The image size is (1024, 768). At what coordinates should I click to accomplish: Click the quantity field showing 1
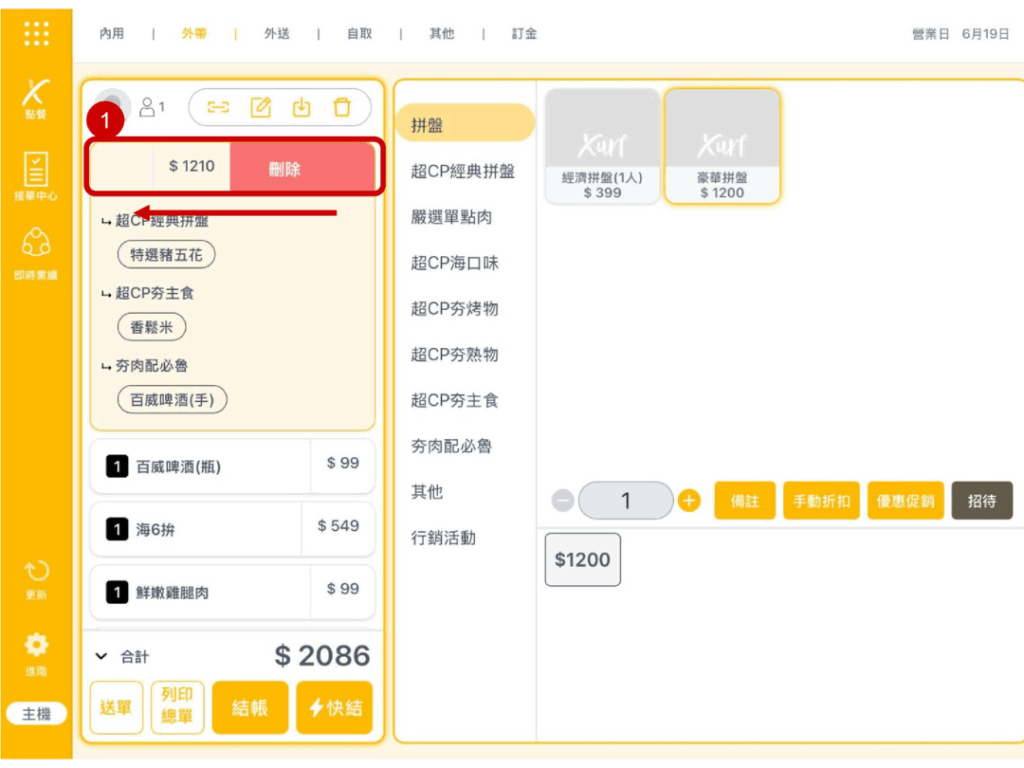tap(626, 500)
